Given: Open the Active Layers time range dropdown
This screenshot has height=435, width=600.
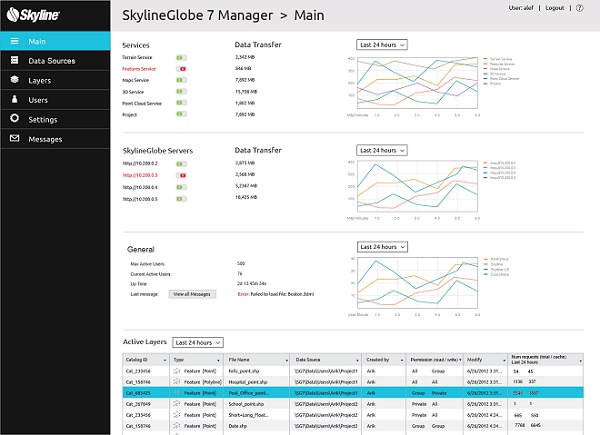Looking at the screenshot, I should coord(197,342).
